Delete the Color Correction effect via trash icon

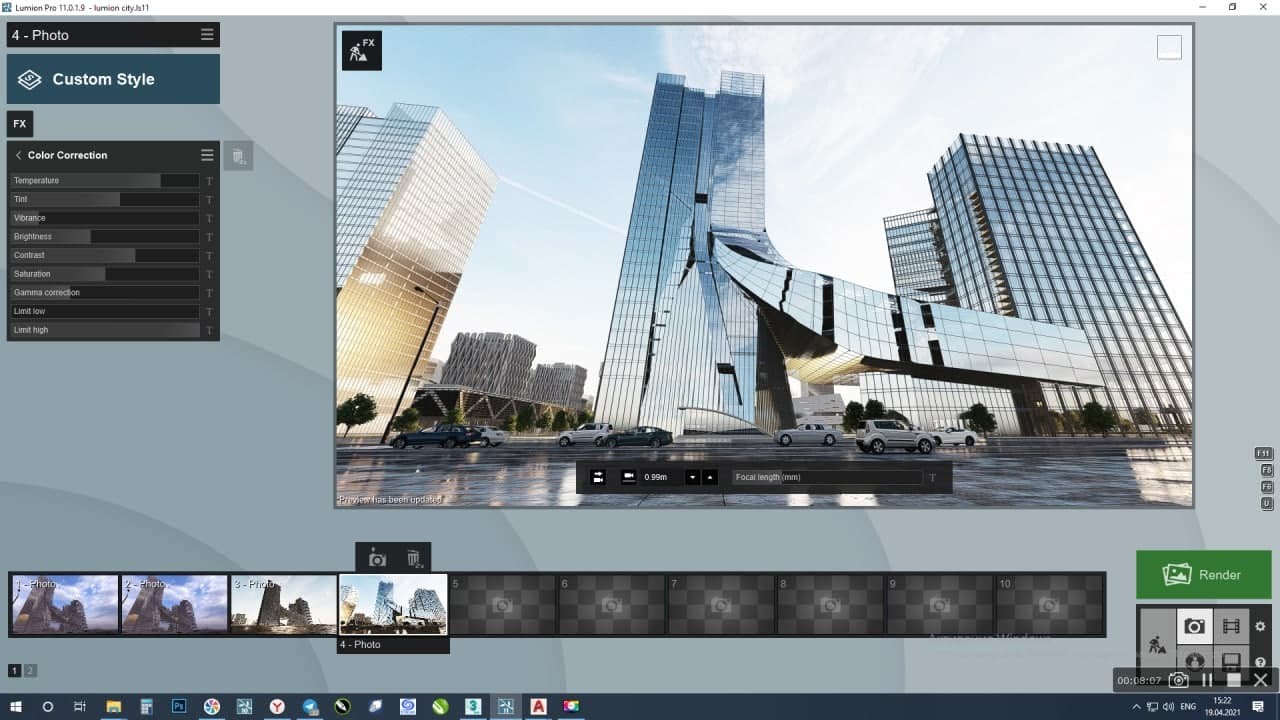[x=238, y=156]
